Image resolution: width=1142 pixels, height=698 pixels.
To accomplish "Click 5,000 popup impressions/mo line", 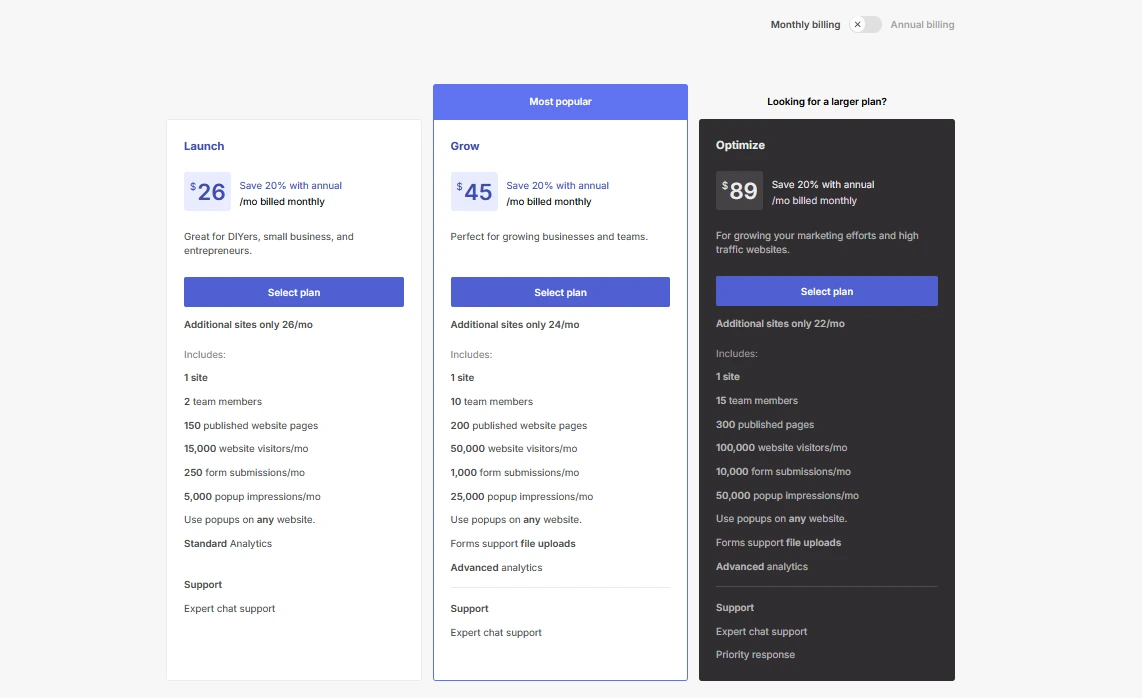I will pos(252,497).
